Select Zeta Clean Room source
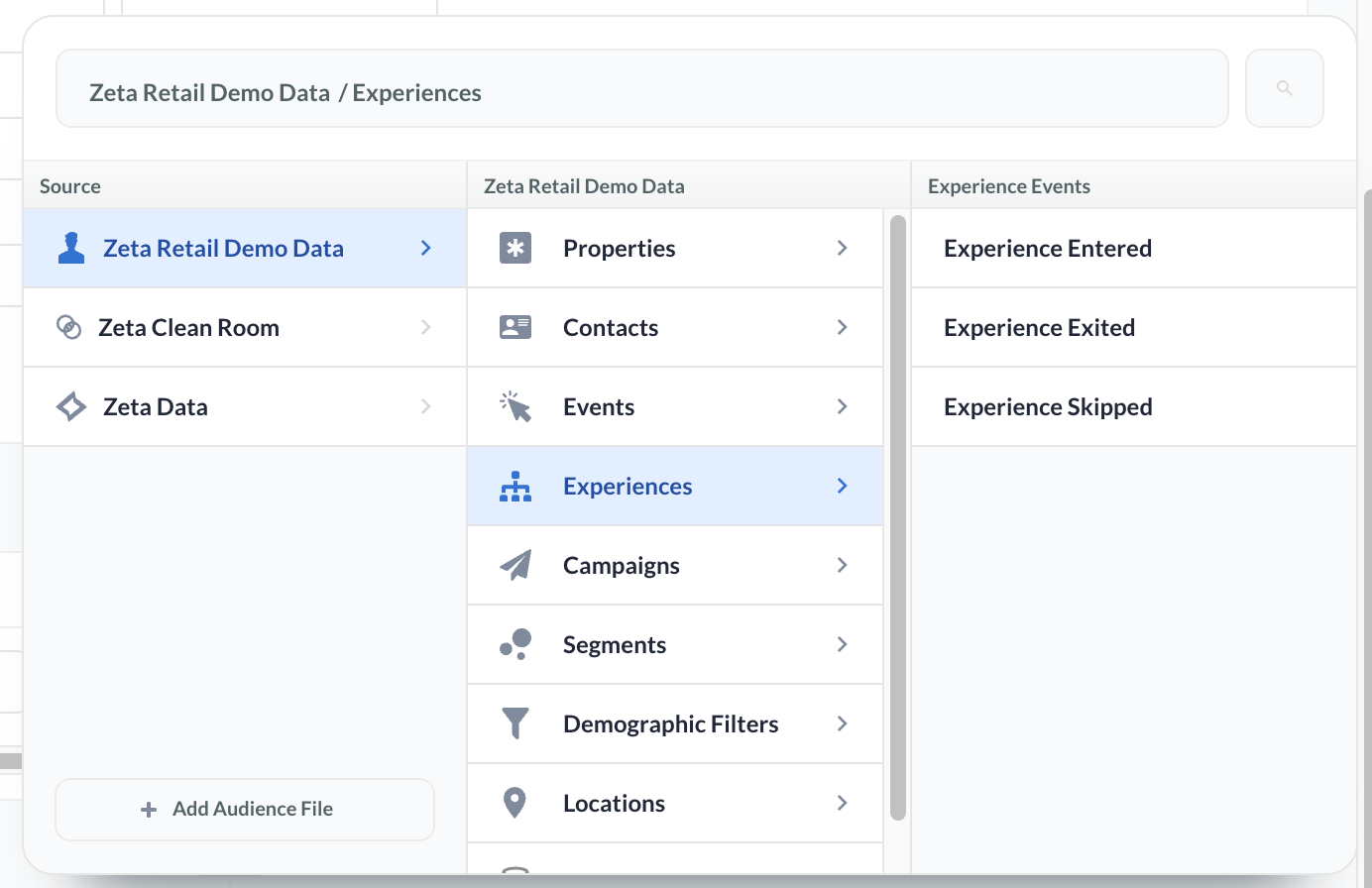This screenshot has height=888, width=1372. pyautogui.click(x=245, y=327)
